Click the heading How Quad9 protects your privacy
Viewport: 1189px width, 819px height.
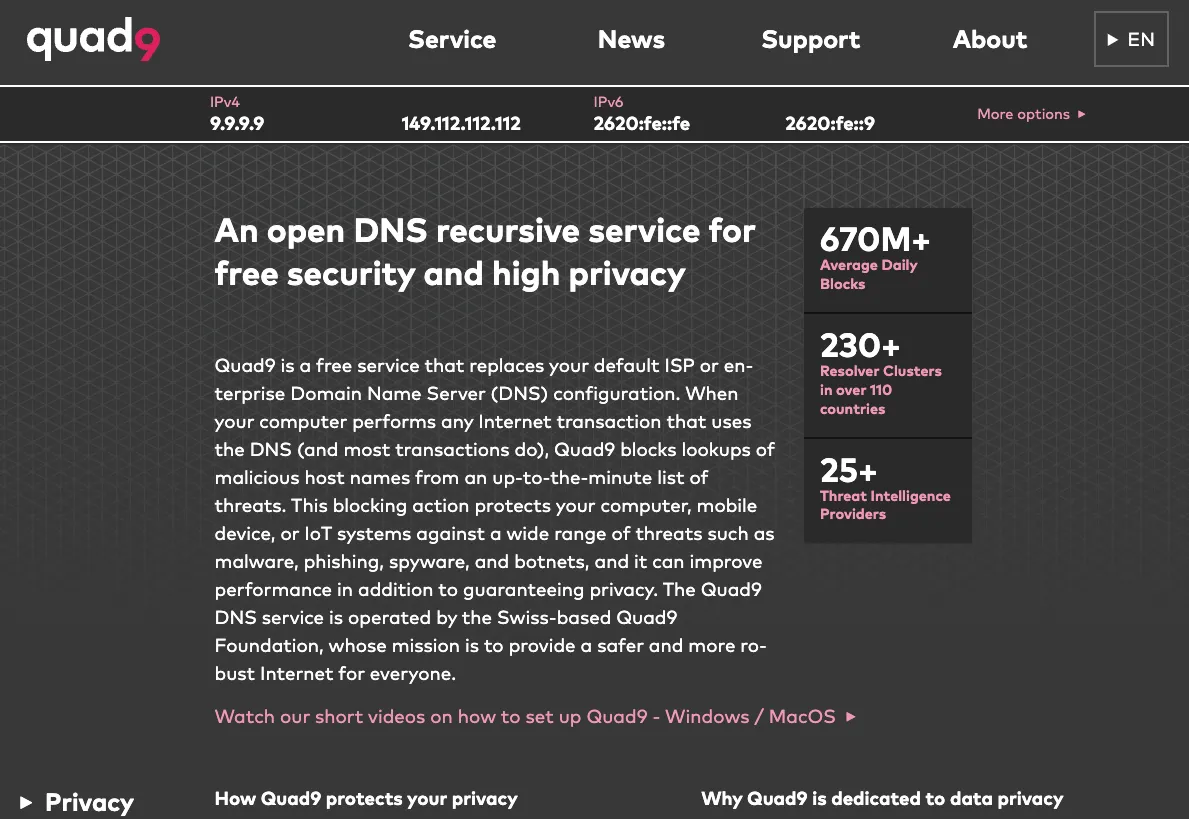[x=366, y=799]
